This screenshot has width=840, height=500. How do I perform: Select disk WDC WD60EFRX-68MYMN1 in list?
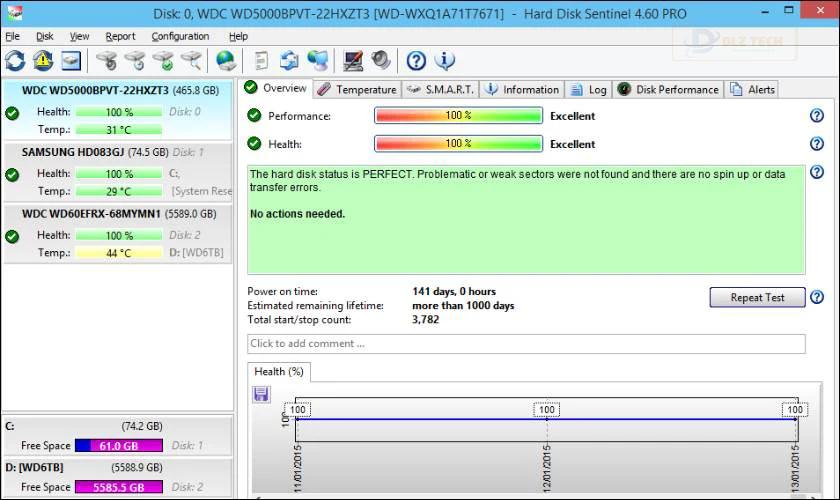pos(117,234)
